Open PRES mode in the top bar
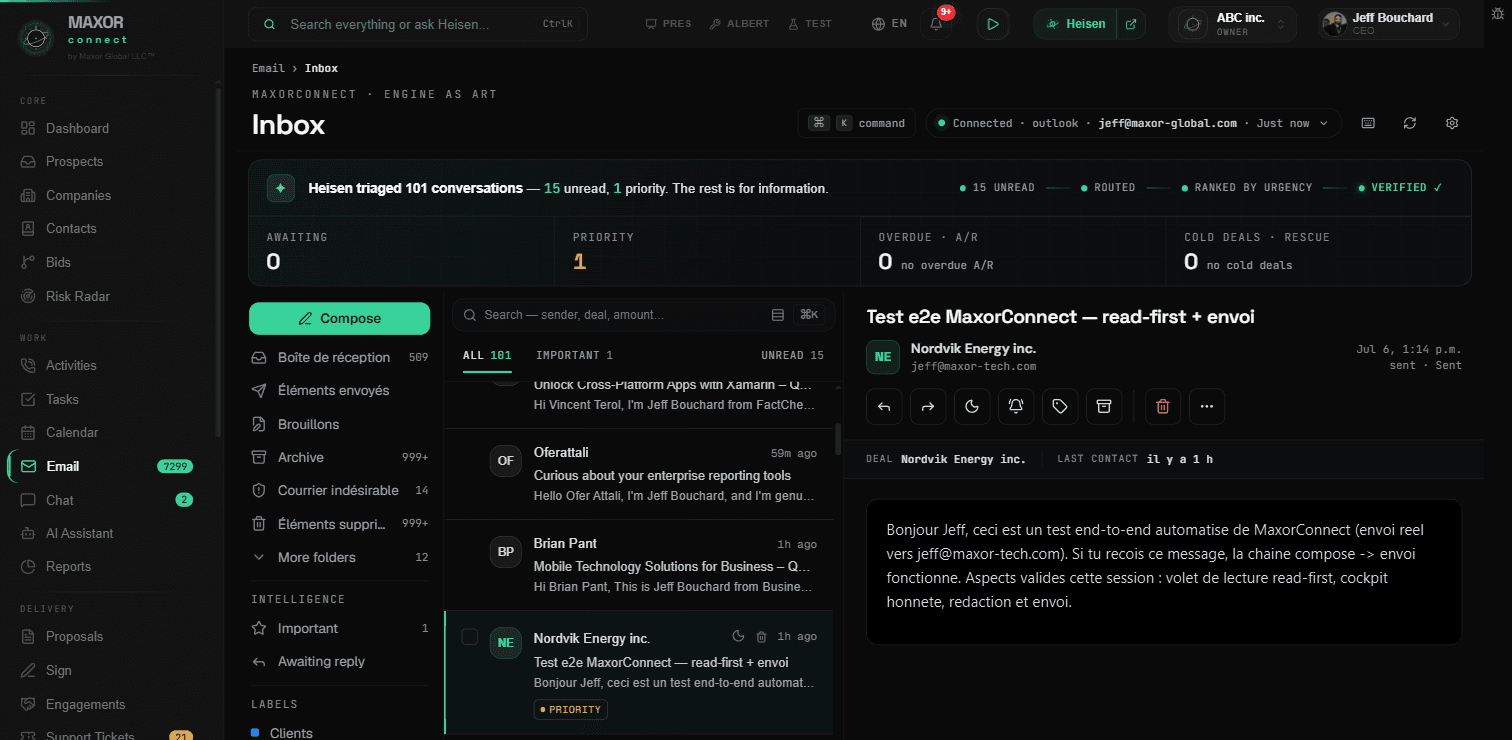Image resolution: width=1512 pixels, height=740 pixels. (668, 24)
